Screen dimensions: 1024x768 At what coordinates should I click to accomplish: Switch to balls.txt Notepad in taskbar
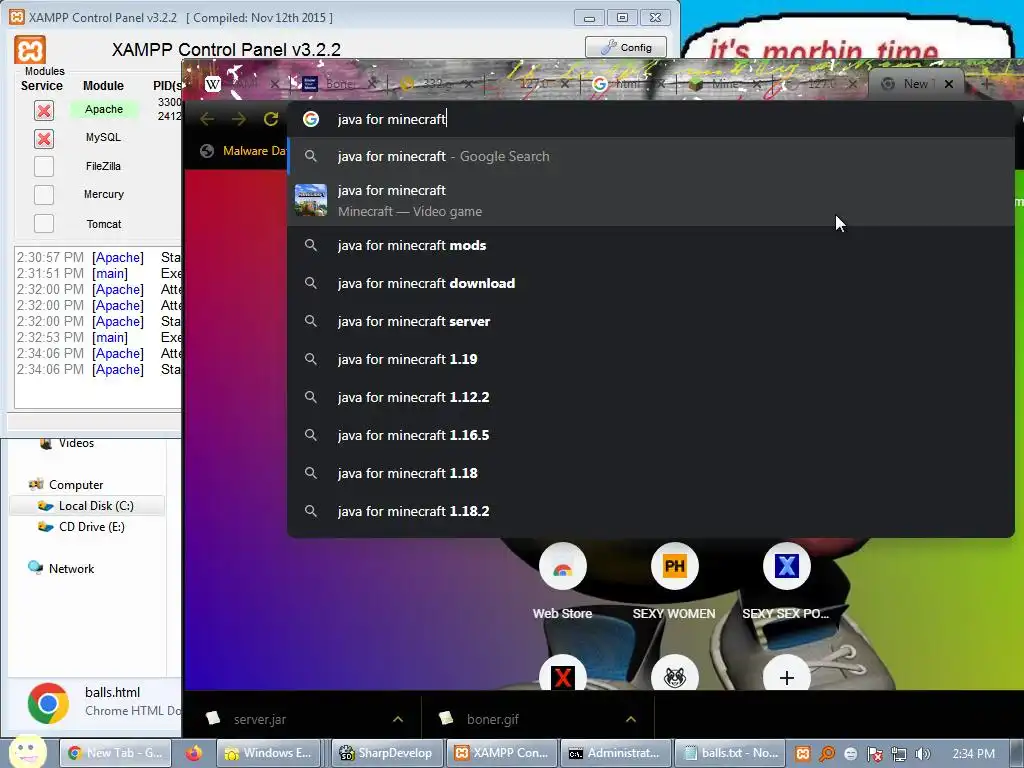click(x=730, y=753)
